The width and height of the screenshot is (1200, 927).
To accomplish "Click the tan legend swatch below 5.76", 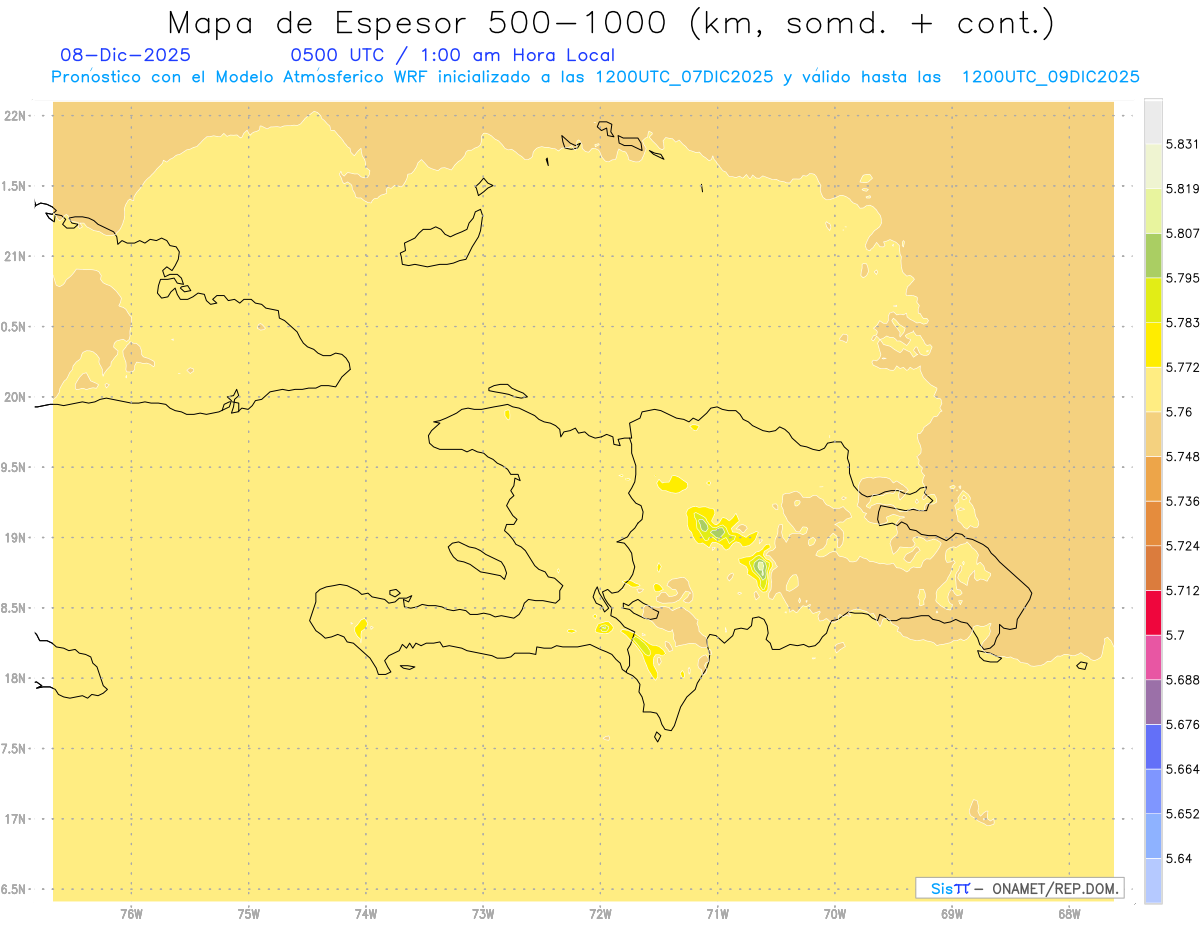I will 1153,434.
